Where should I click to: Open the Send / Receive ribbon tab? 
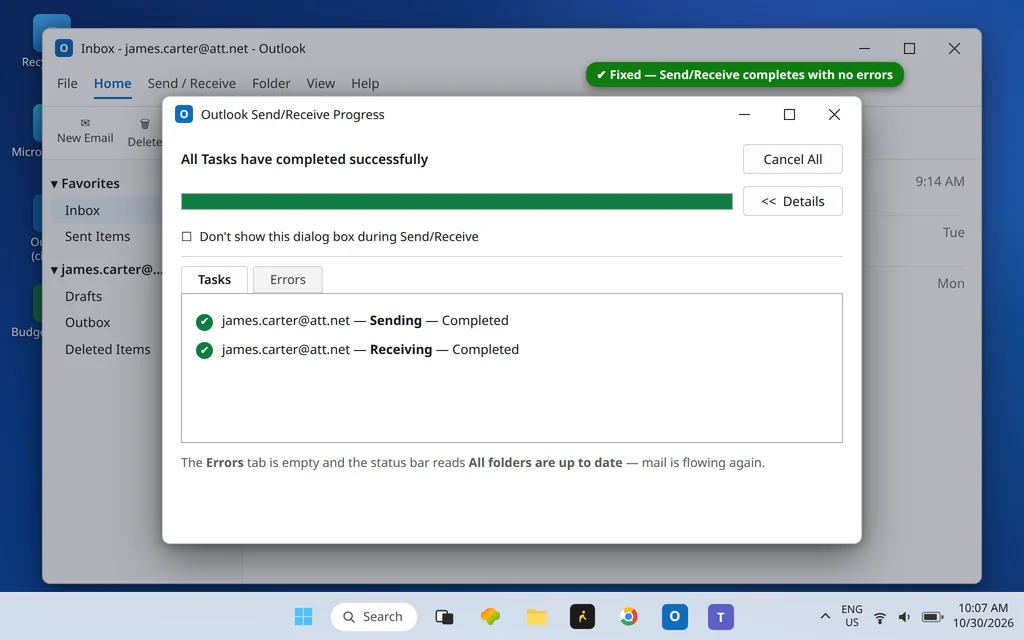191,84
